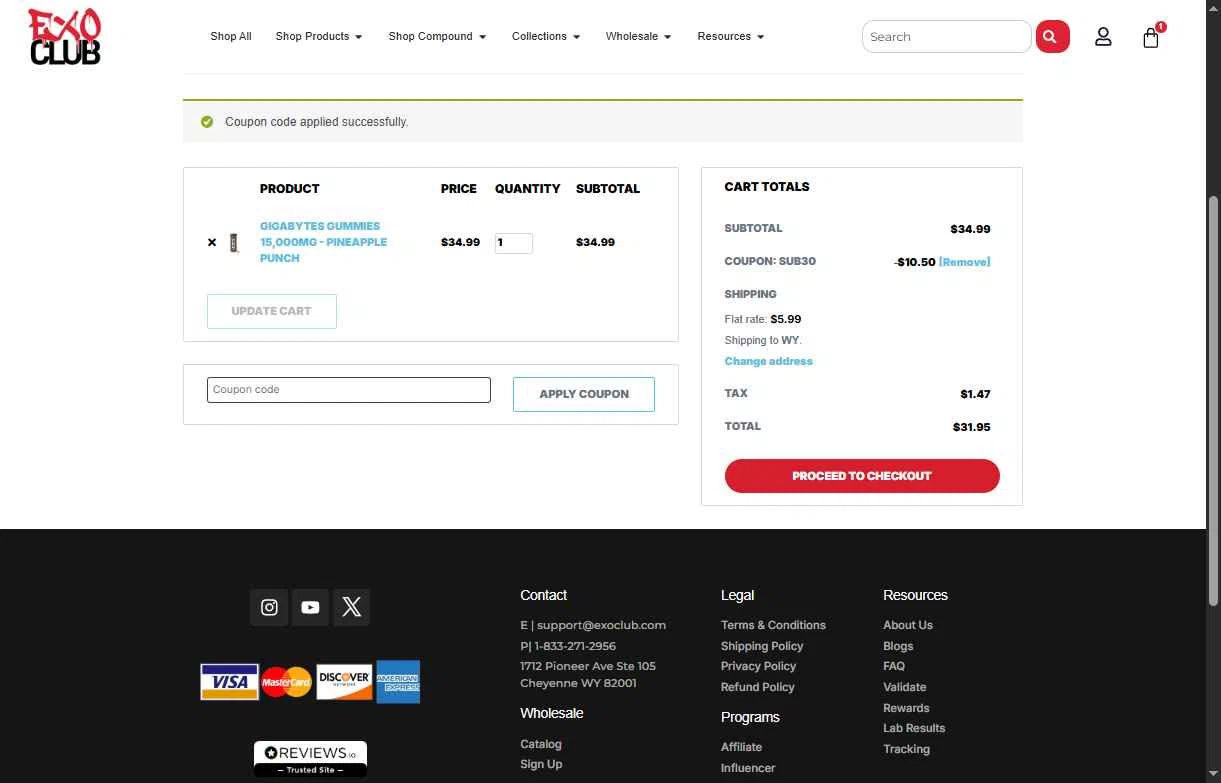Click the Search input field
This screenshot has height=783, width=1221.
tap(946, 37)
